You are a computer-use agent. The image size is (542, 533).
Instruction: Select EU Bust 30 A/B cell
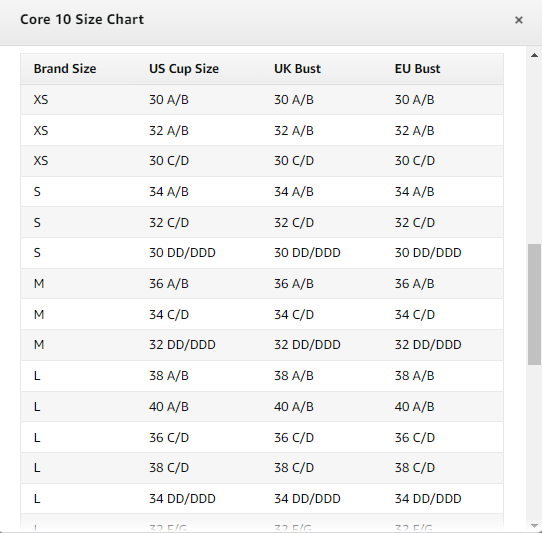click(414, 100)
